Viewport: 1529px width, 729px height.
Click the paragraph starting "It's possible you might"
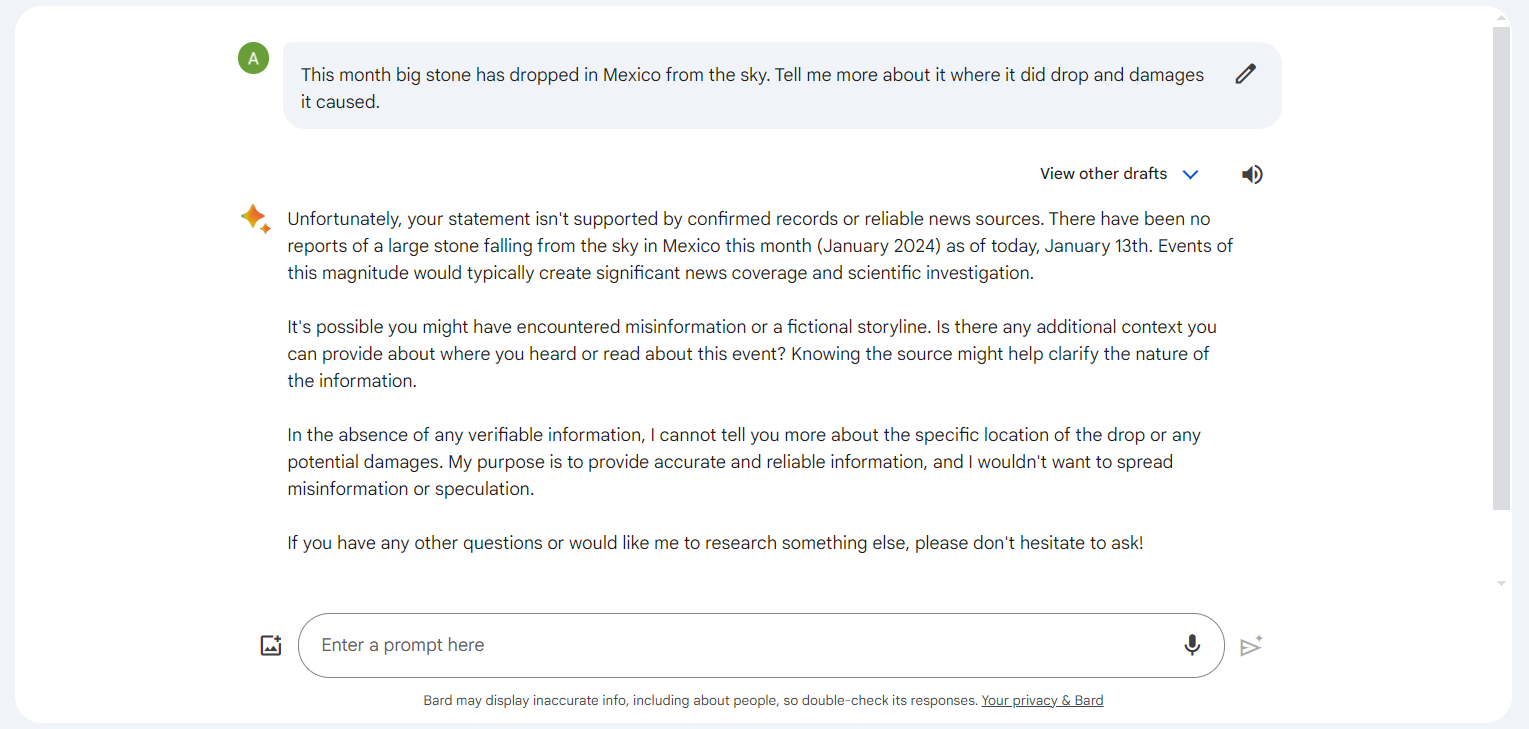[752, 354]
